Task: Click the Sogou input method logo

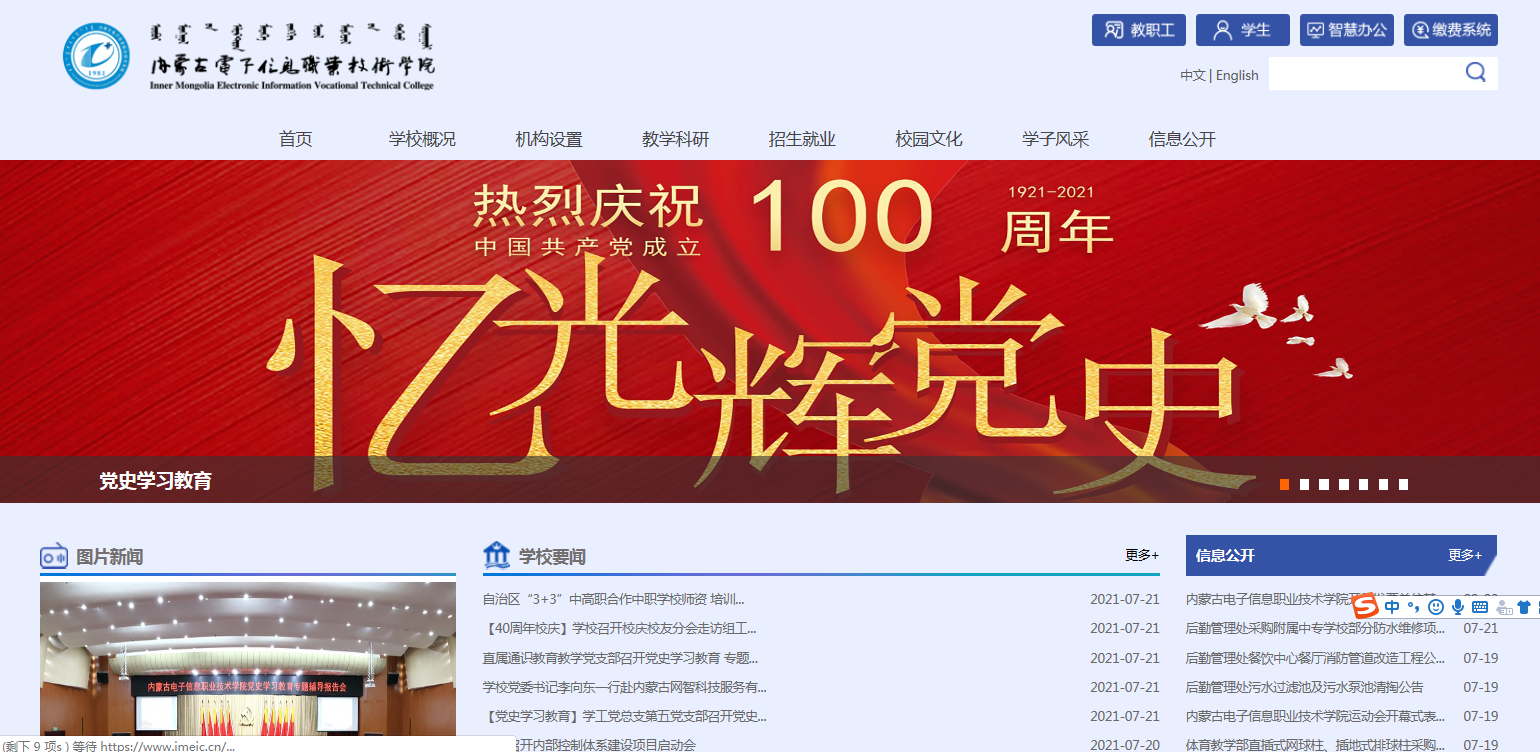Action: [x=1366, y=606]
